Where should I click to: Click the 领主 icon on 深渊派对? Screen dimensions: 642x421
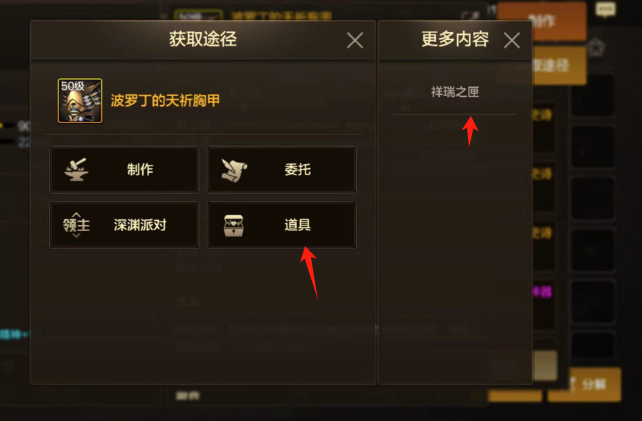coord(76,225)
